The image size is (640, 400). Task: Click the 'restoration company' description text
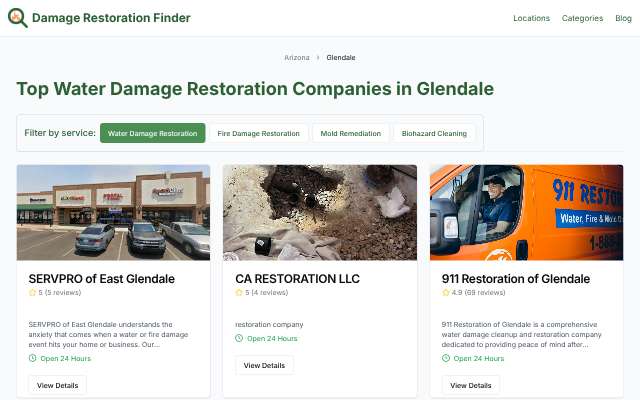coord(269,324)
